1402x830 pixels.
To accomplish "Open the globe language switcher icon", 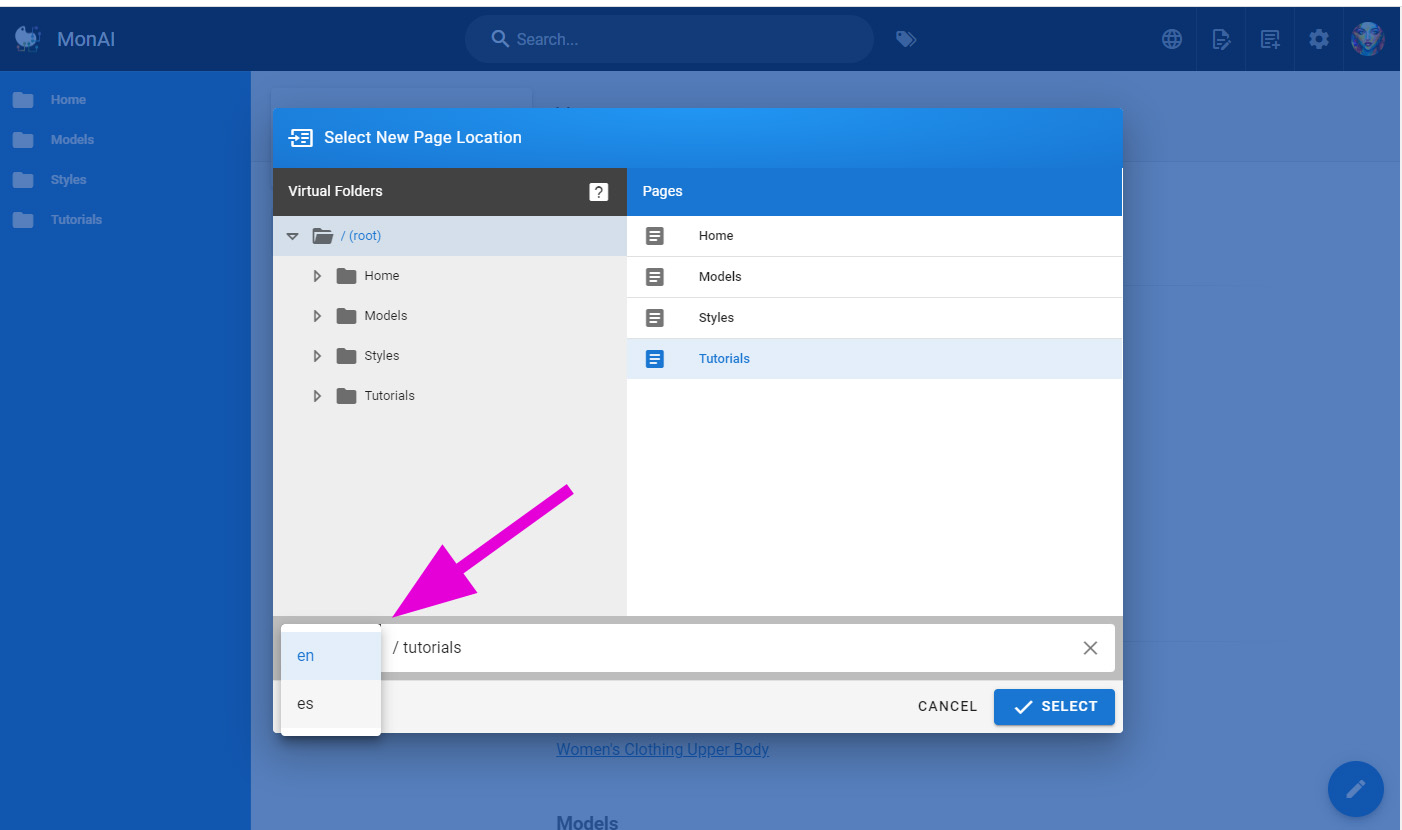I will pyautogui.click(x=1172, y=39).
